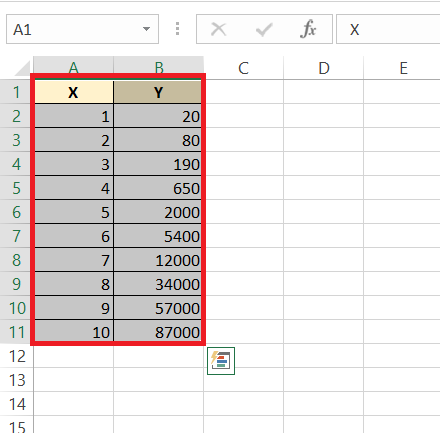Select column A header
Screen dimensions: 440x433
(x=73, y=68)
